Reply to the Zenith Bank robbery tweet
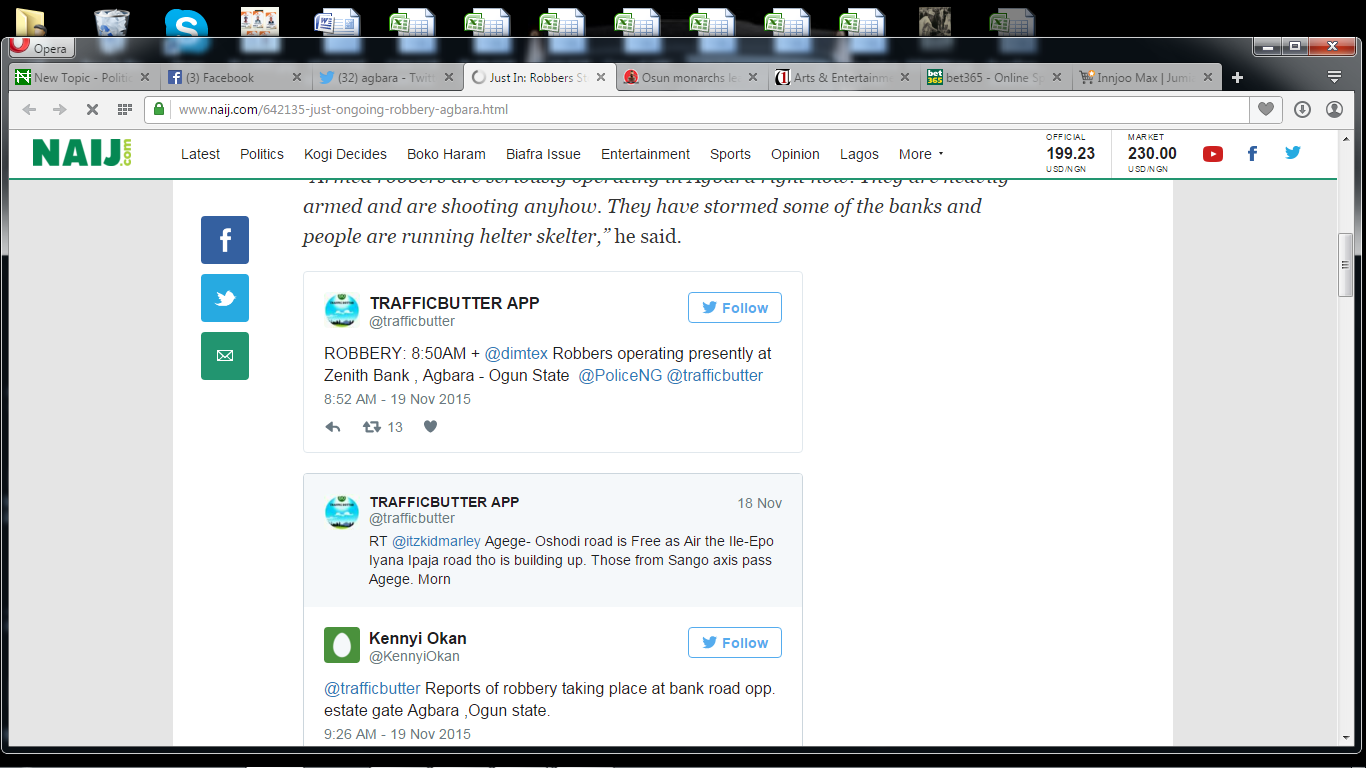1366x768 pixels. (333, 427)
